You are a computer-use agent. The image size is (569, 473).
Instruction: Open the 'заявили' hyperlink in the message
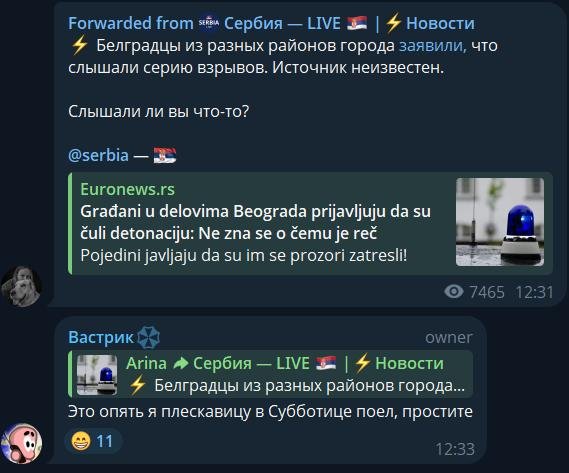[x=433, y=46]
